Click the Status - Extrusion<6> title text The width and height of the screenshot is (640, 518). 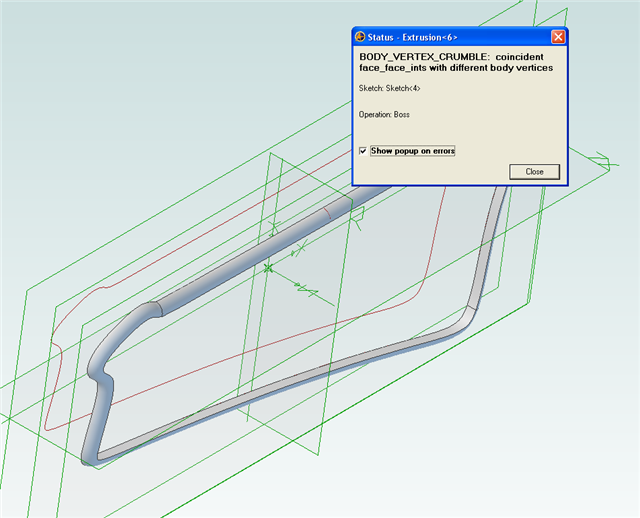(412, 38)
